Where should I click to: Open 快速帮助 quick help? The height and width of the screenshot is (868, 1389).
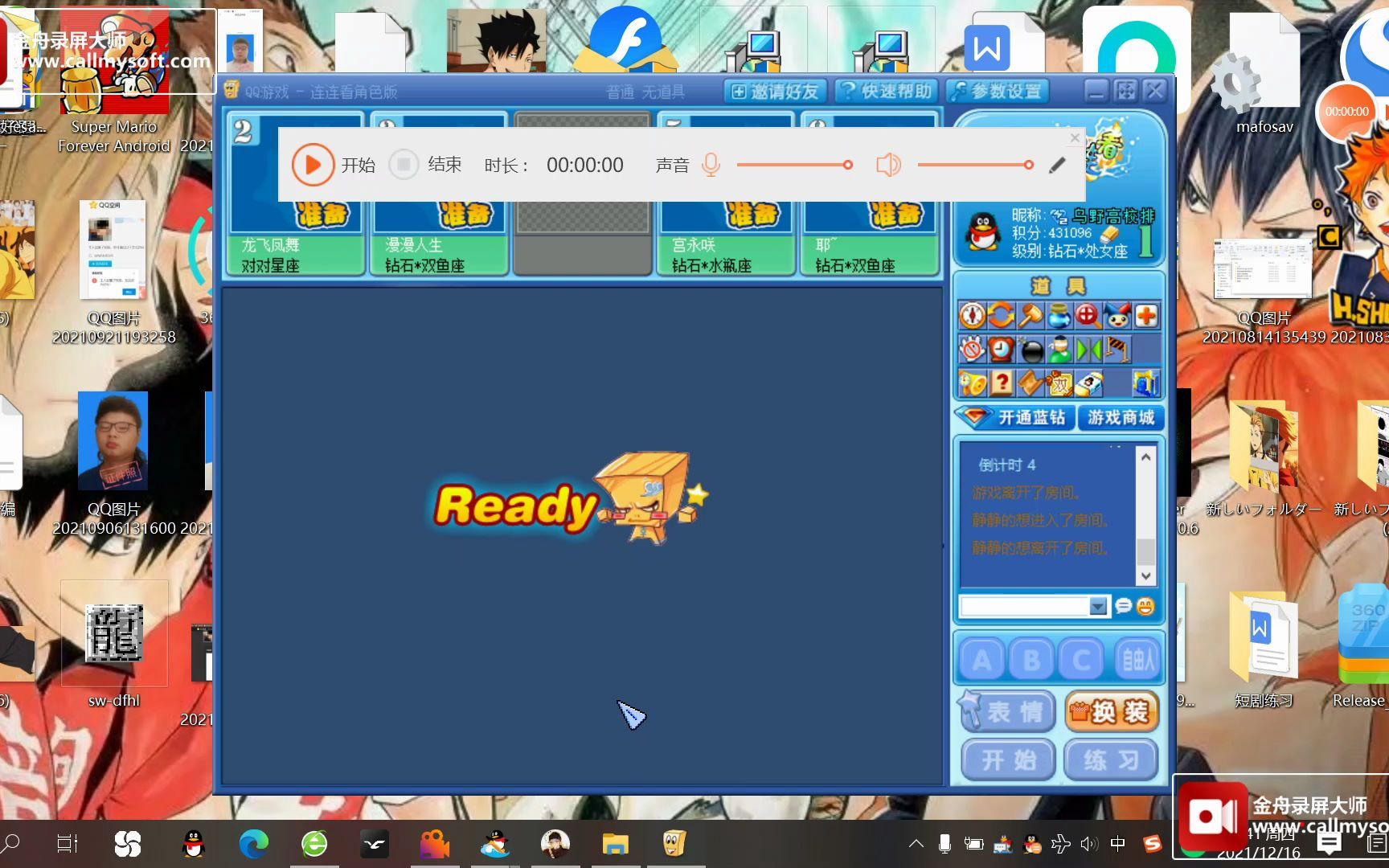click(887, 92)
